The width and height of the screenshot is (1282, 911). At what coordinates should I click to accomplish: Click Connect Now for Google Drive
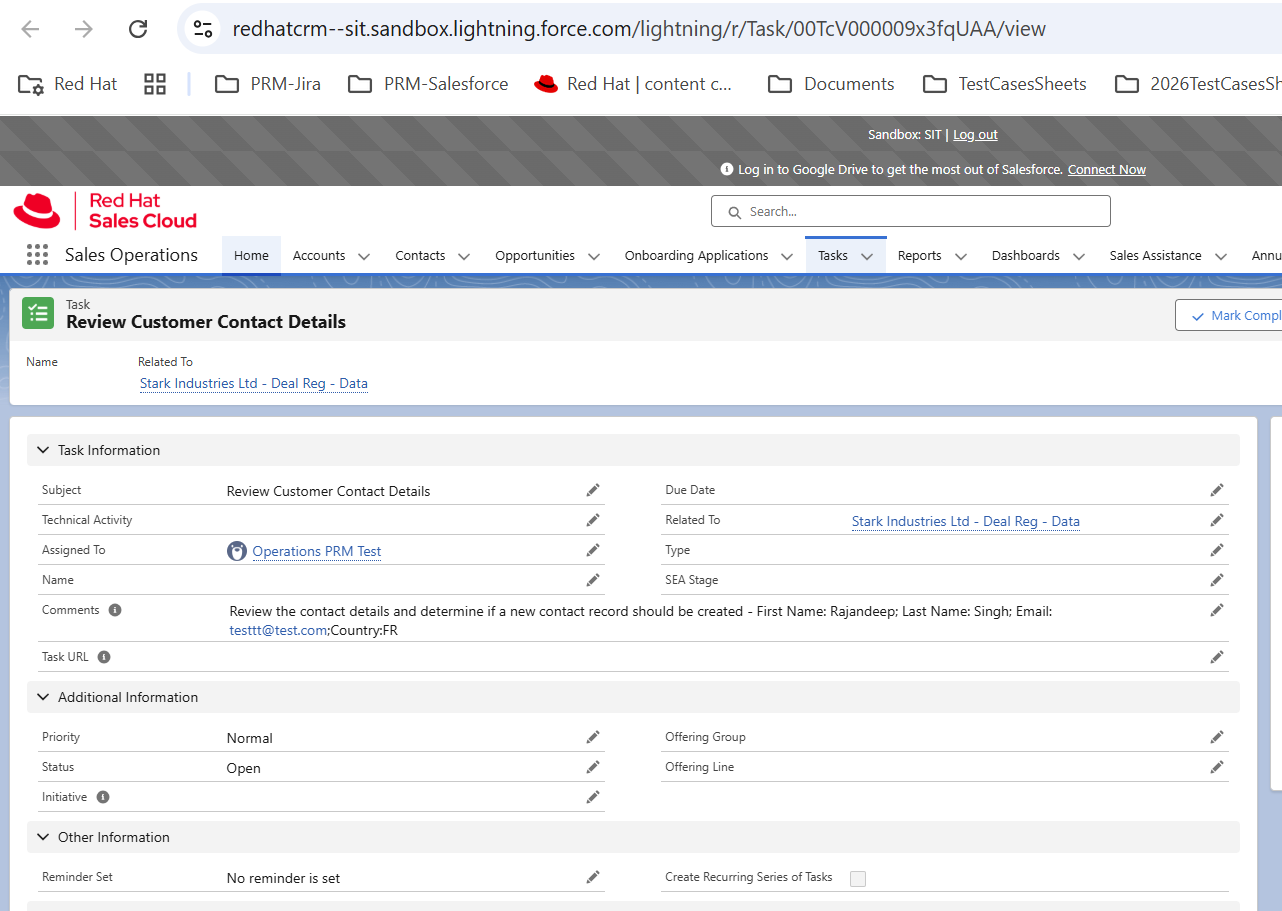click(x=1107, y=169)
